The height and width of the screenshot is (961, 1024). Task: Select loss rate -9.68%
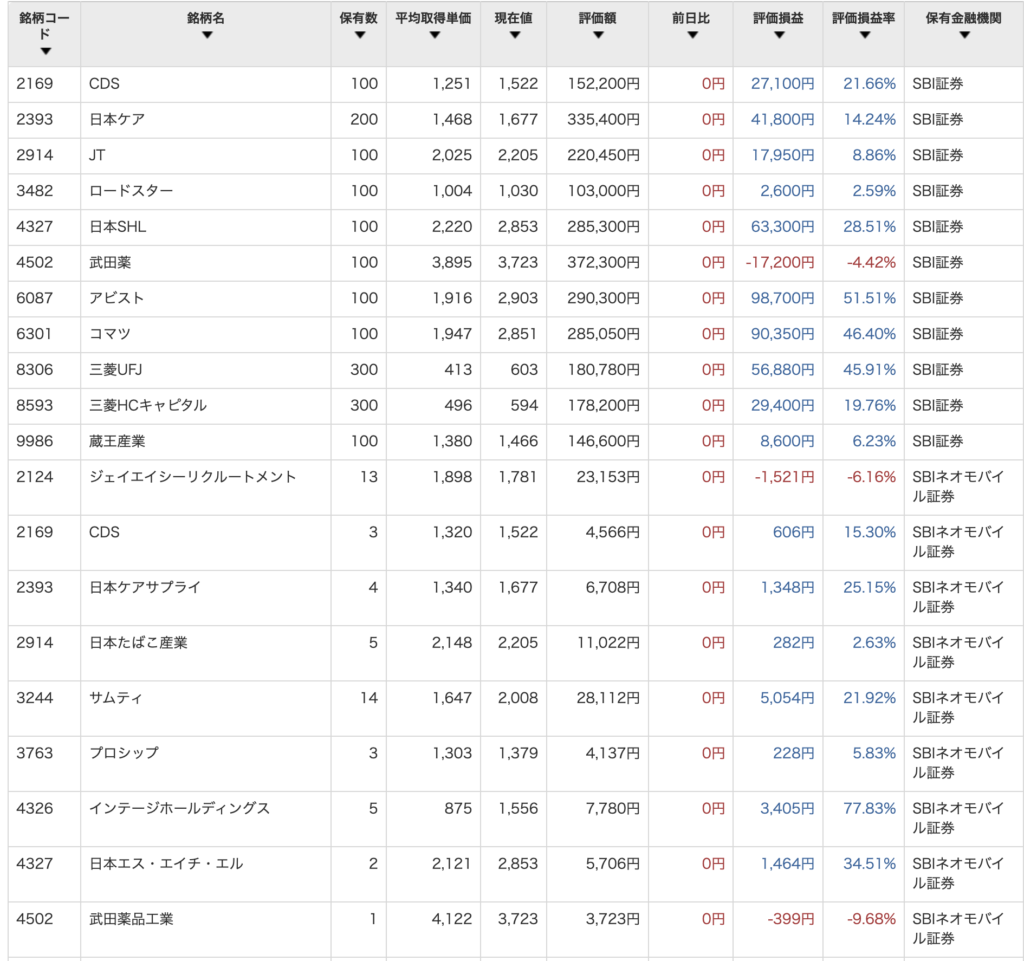[871, 919]
